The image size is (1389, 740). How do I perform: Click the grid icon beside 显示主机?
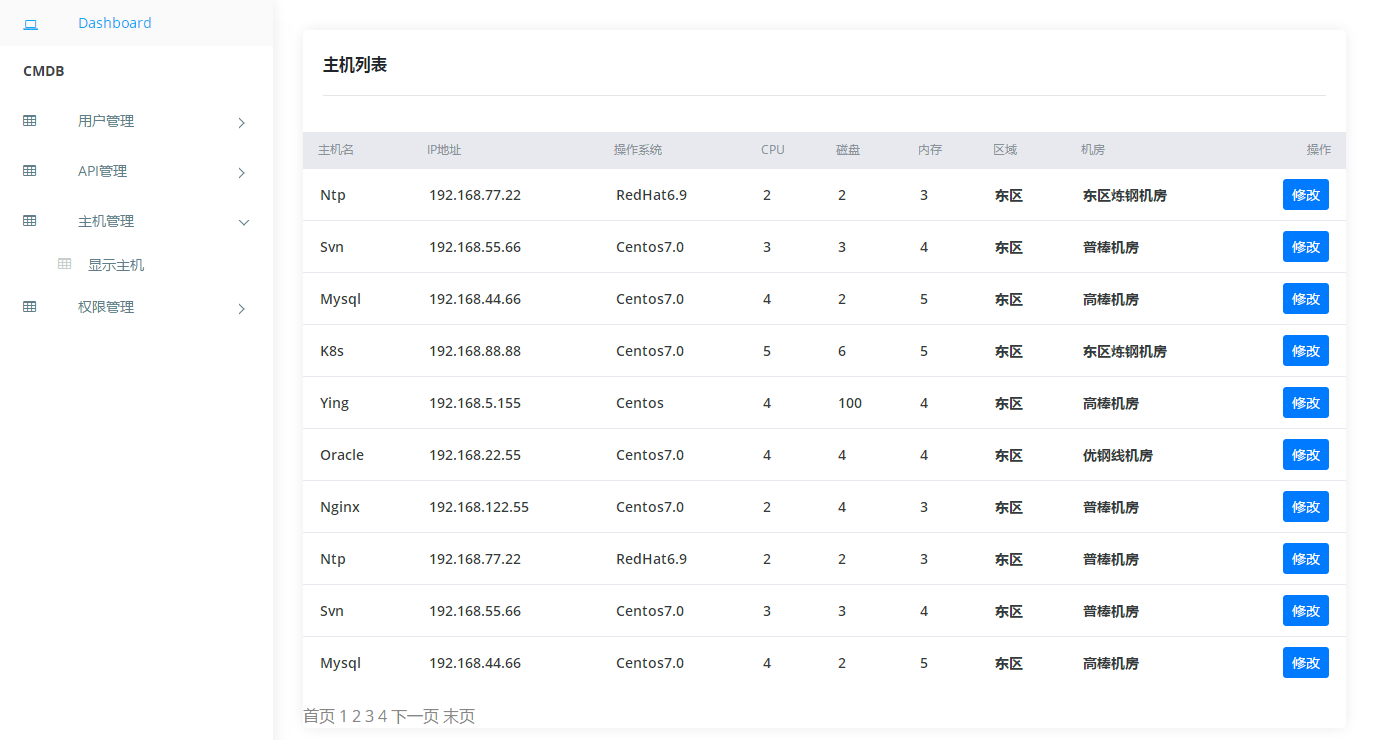[x=65, y=264]
